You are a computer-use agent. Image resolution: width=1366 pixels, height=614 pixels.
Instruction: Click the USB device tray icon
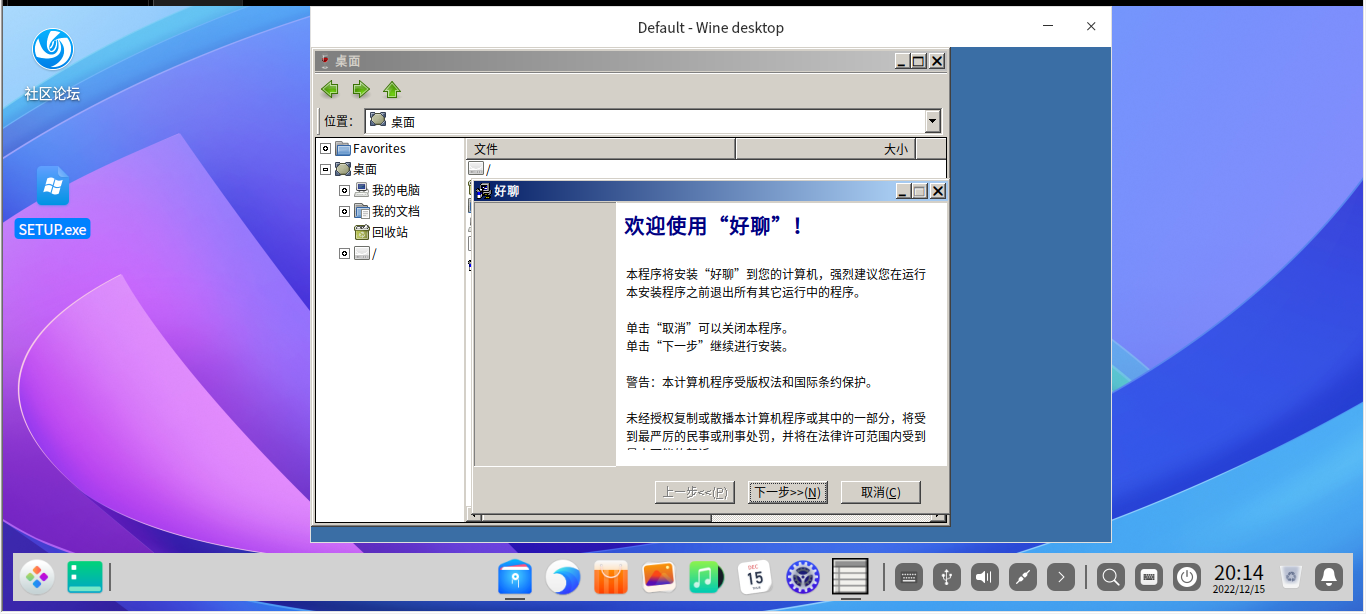[947, 577]
